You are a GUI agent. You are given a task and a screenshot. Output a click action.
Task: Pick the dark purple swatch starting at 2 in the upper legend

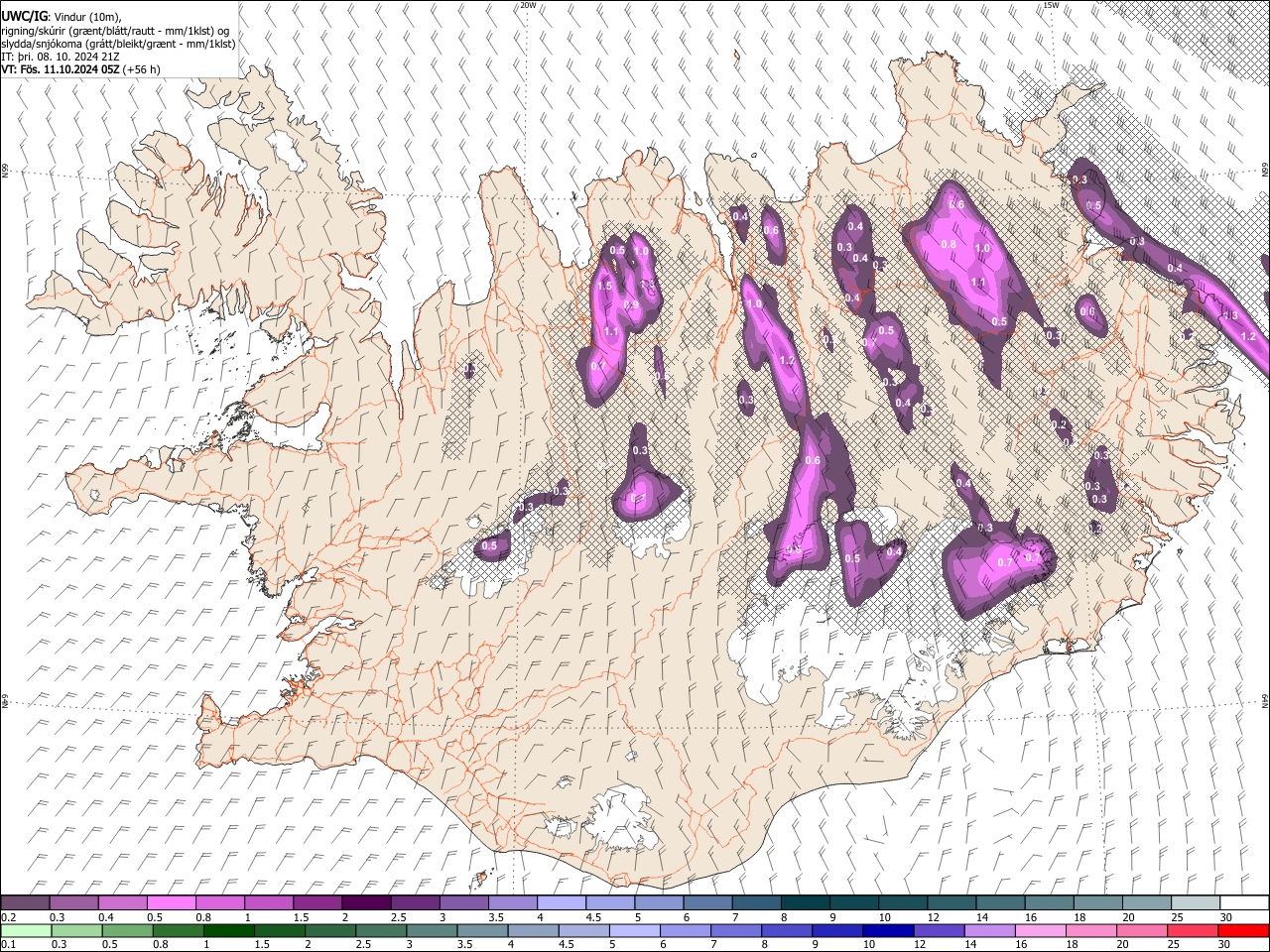(366, 902)
